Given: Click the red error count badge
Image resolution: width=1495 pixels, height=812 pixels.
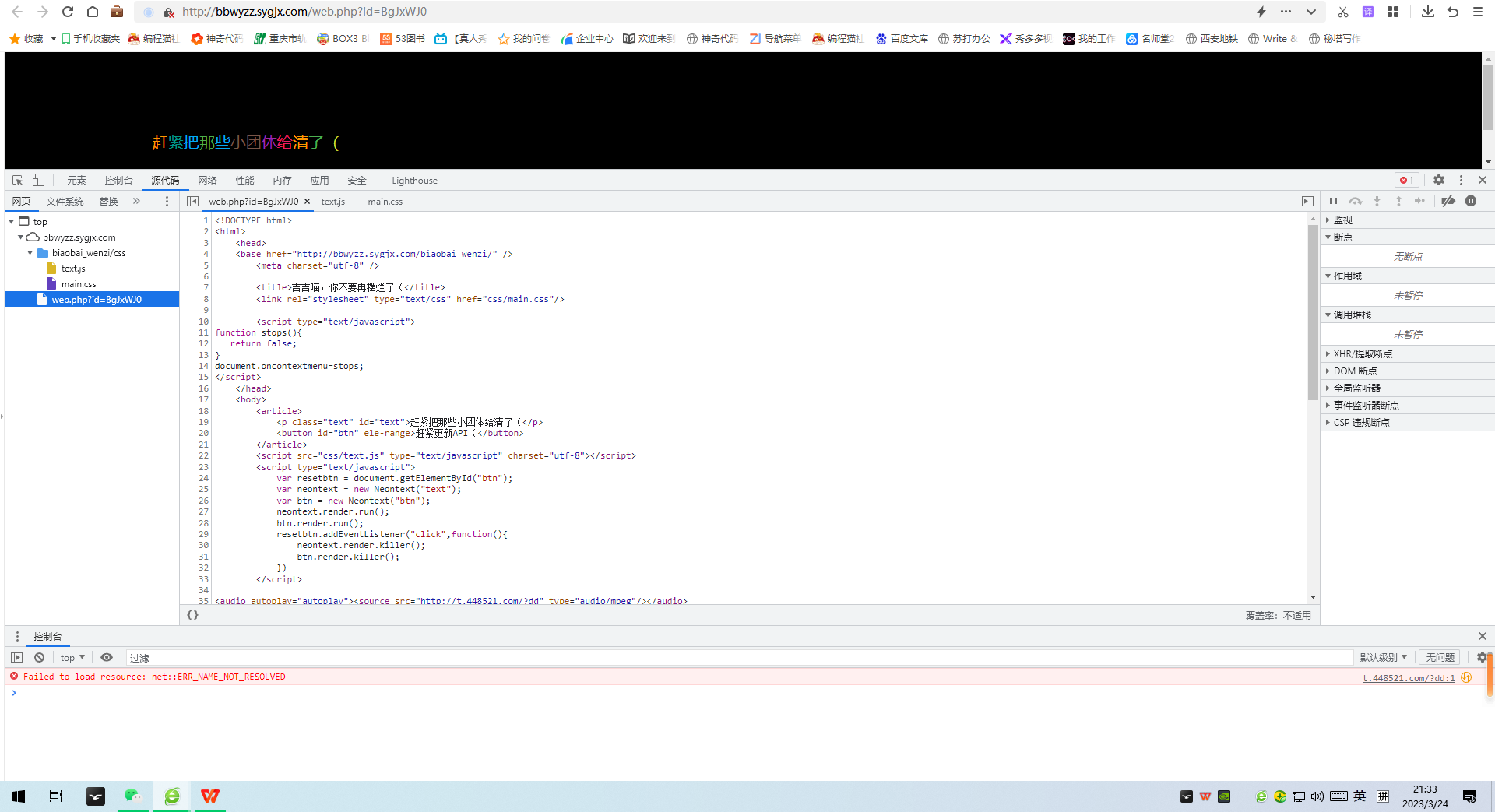Looking at the screenshot, I should (1407, 180).
